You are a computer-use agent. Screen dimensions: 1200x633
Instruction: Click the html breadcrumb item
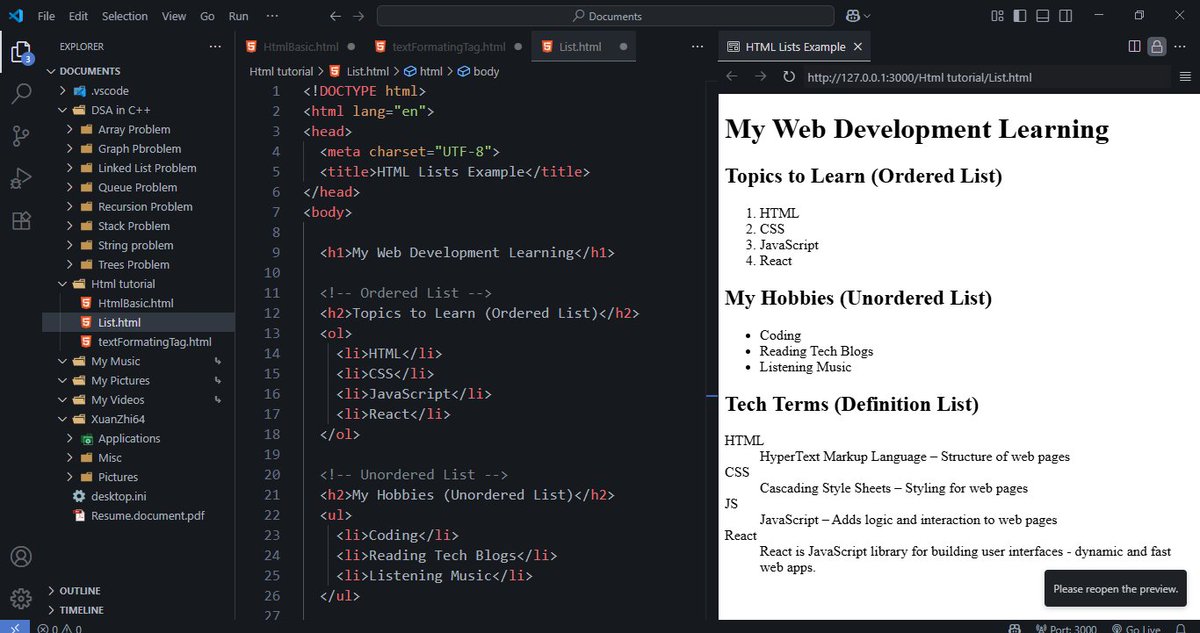pos(423,71)
